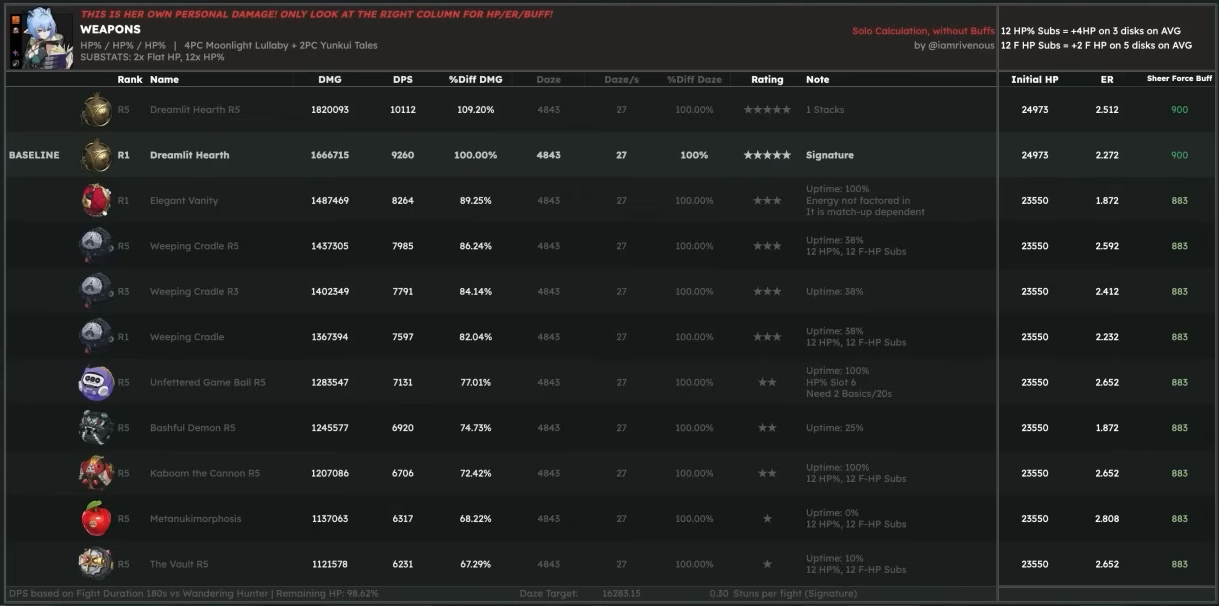This screenshot has width=1219, height=606.
Task: Click the DMG value 1820093
Action: tap(330, 109)
